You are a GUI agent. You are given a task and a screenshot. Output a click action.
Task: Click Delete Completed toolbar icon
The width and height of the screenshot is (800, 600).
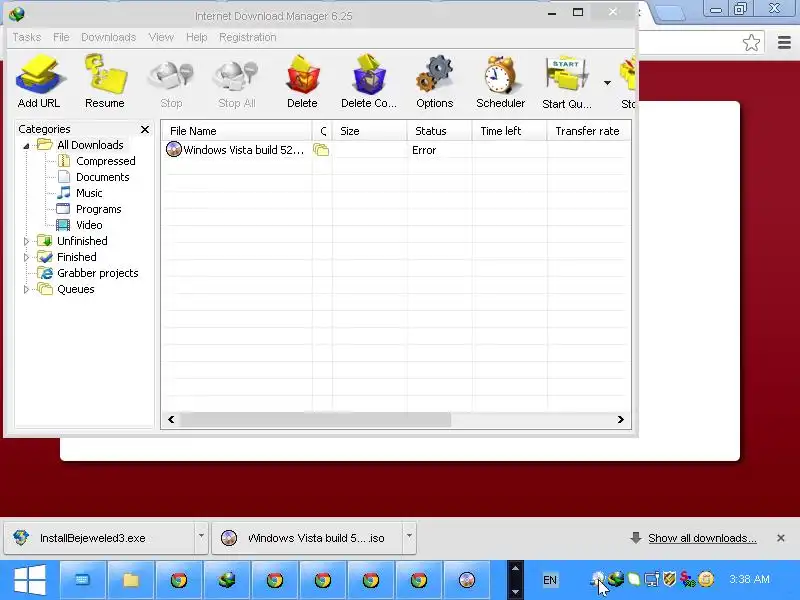click(x=368, y=82)
